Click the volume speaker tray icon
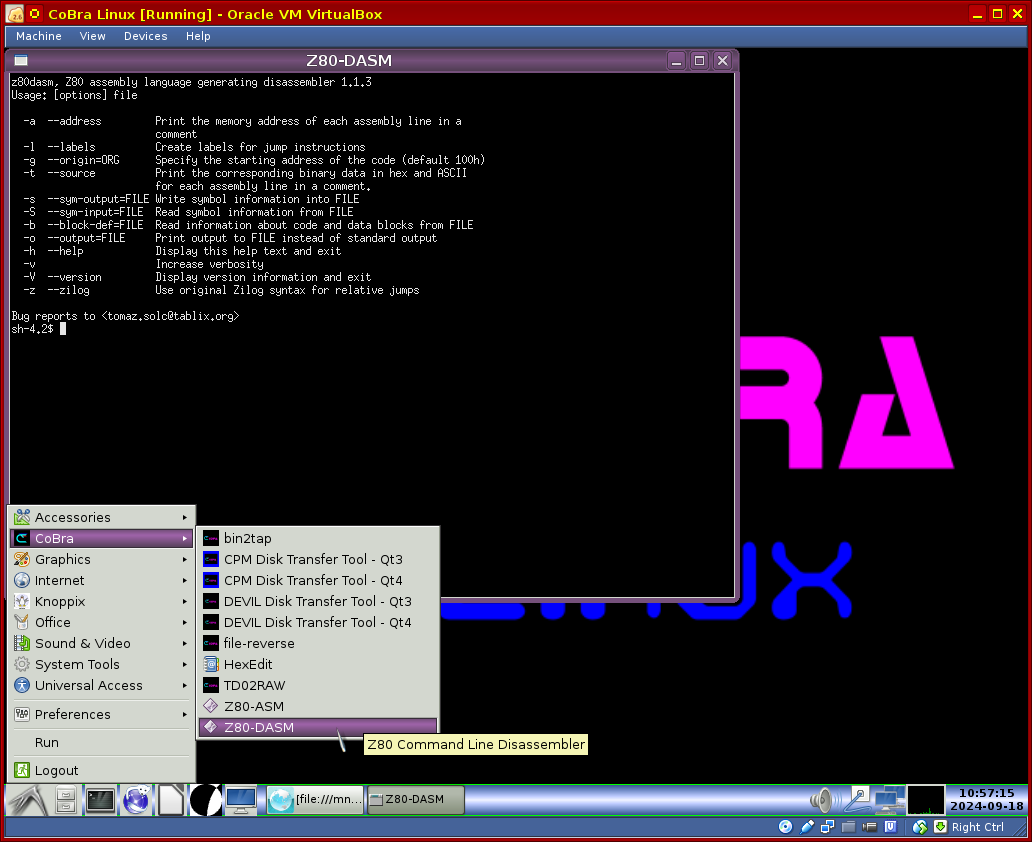The width and height of the screenshot is (1032, 842). 822,800
